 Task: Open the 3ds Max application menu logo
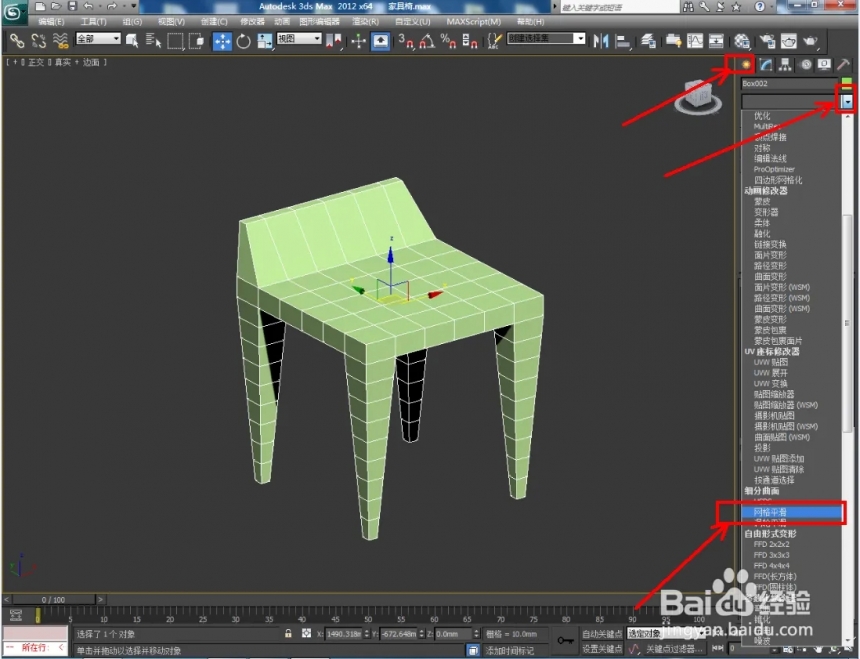tap(13, 12)
